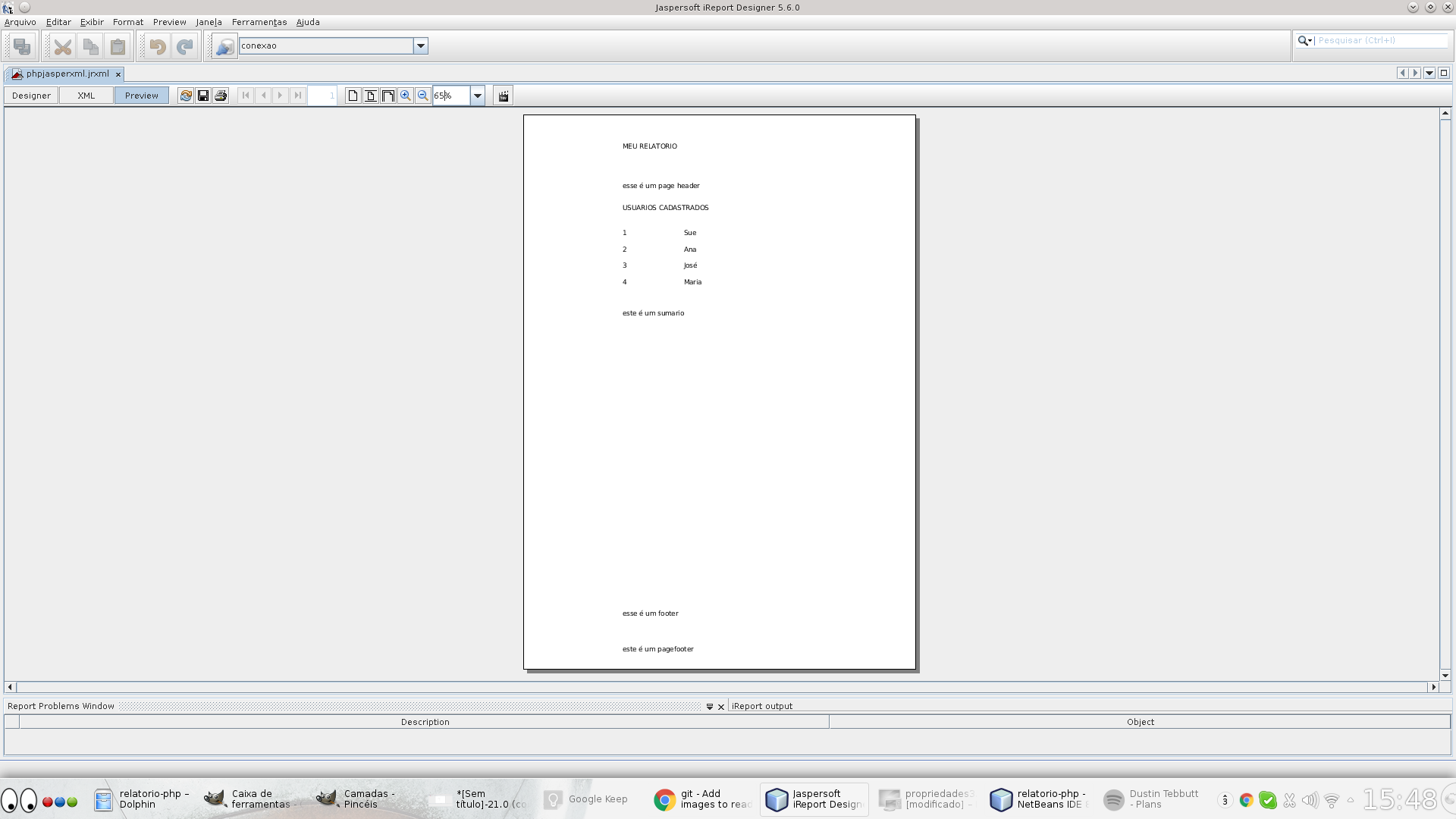Click the previous page navigation button
Viewport: 1456px width, 819px height.
tap(262, 95)
